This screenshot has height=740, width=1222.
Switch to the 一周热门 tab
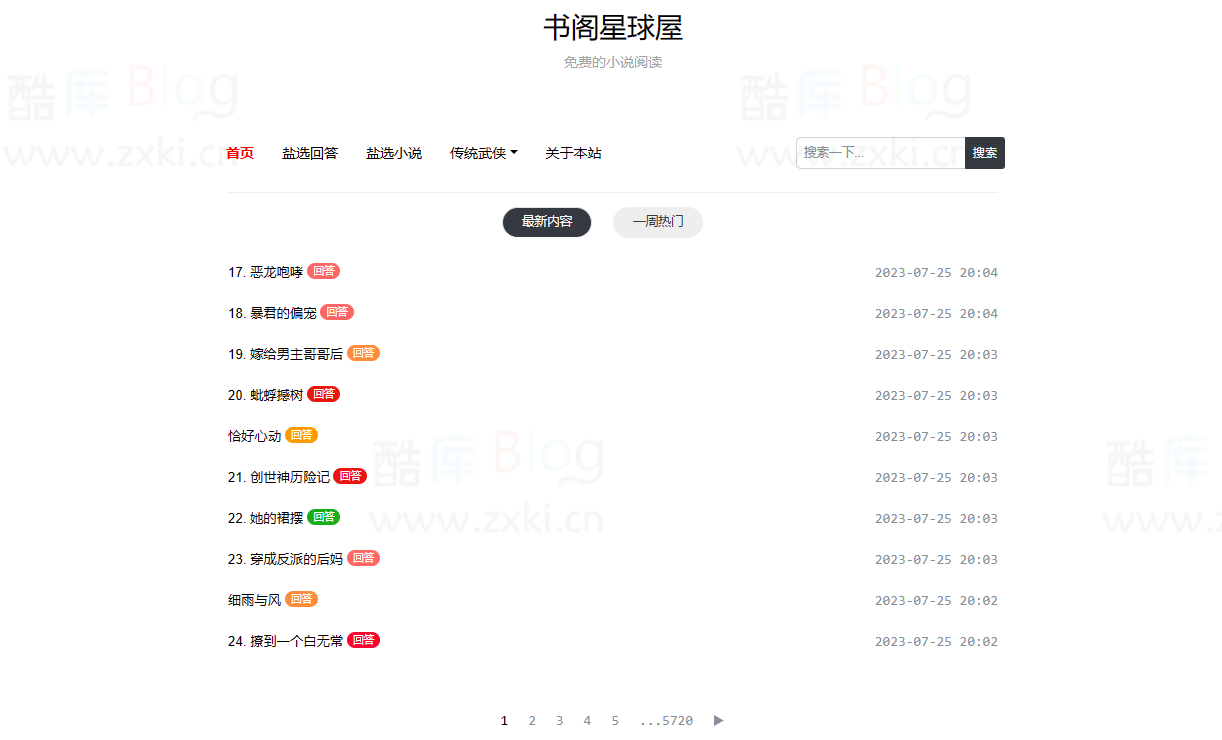tap(657, 222)
